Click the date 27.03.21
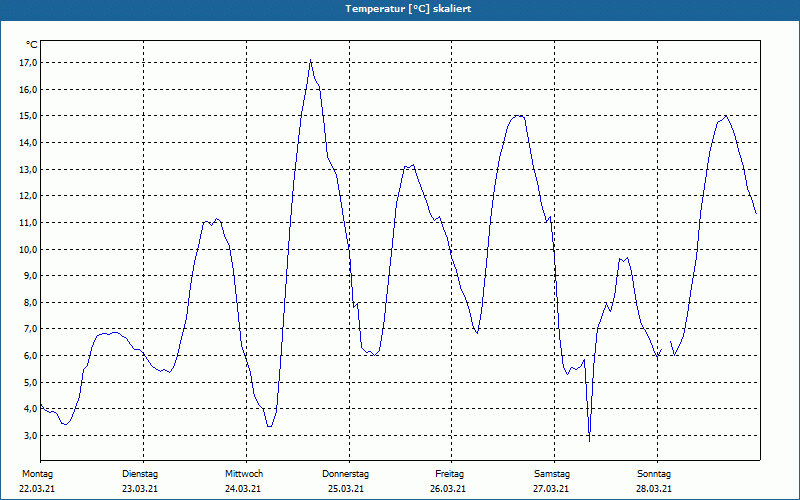Image resolution: width=800 pixels, height=500 pixels. 551,489
